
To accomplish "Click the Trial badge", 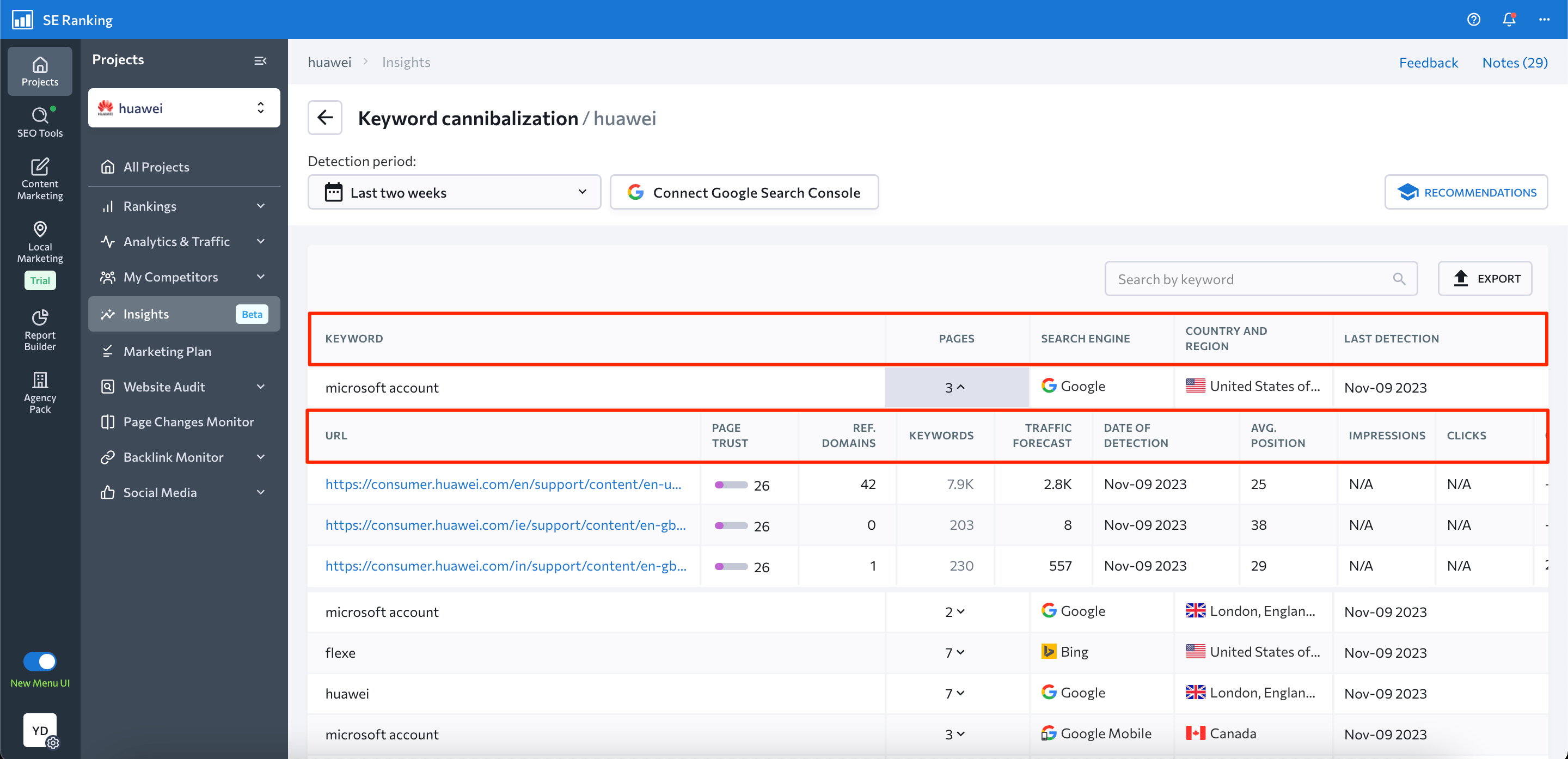I will click(40, 280).
